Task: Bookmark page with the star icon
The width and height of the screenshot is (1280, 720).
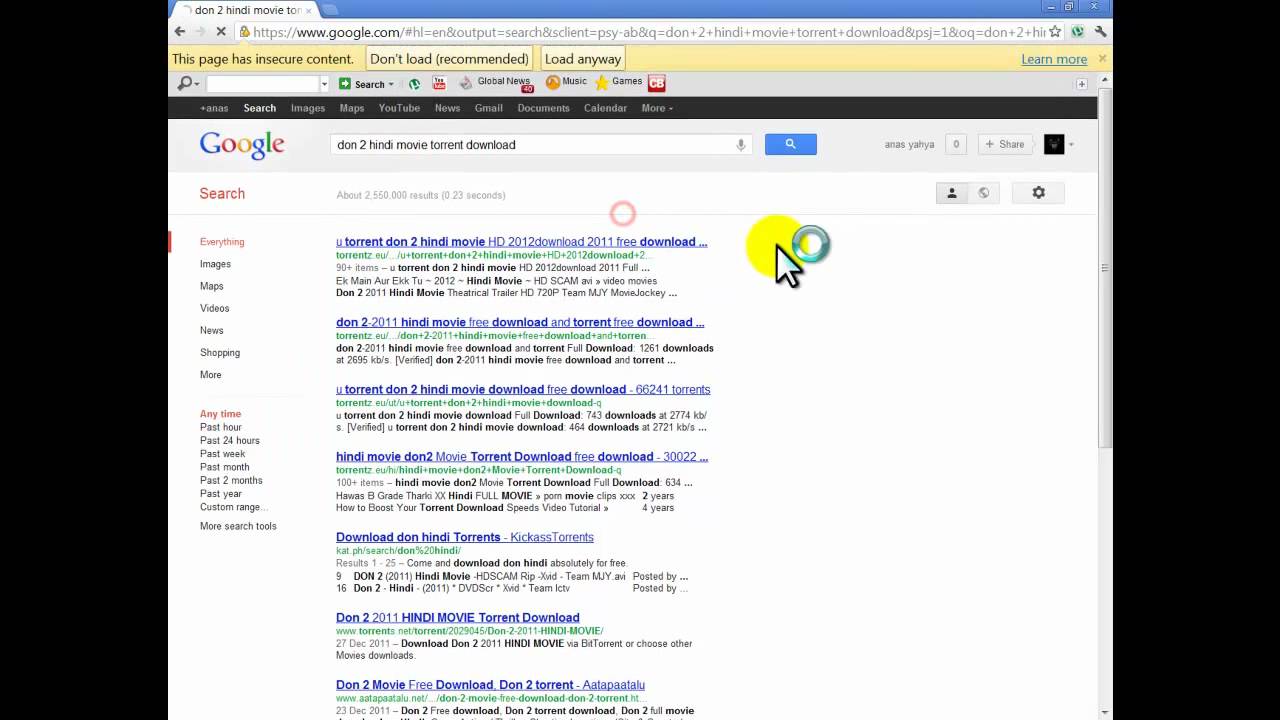Action: pyautogui.click(x=1054, y=32)
